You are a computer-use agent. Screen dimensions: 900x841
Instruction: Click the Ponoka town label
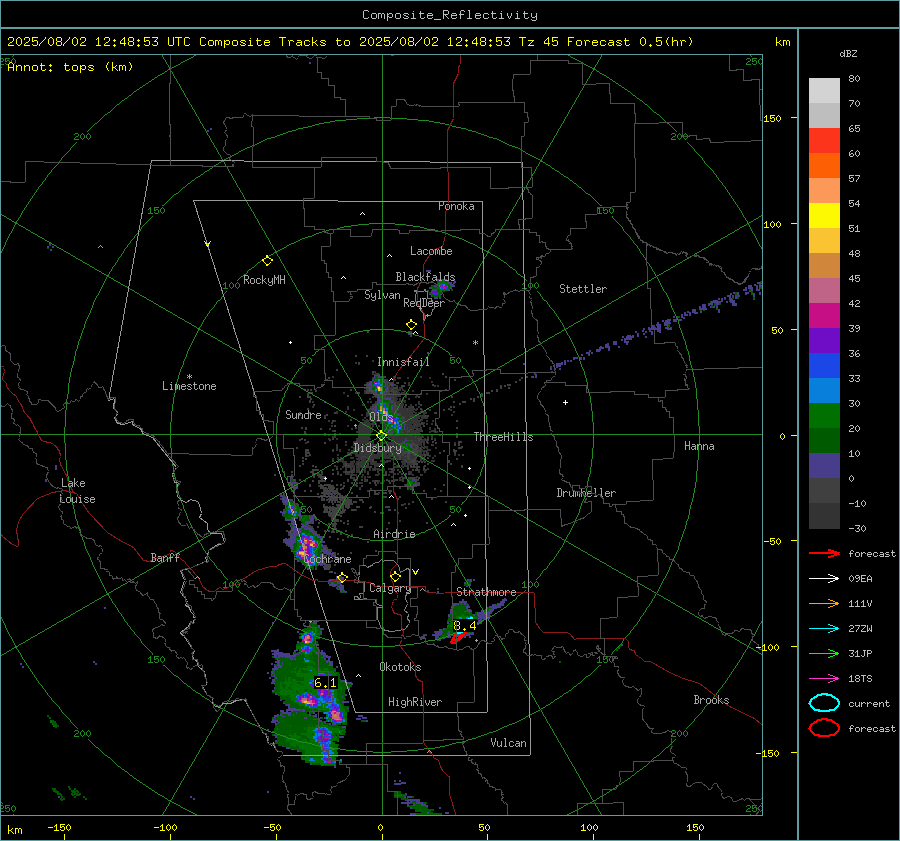pos(456,206)
